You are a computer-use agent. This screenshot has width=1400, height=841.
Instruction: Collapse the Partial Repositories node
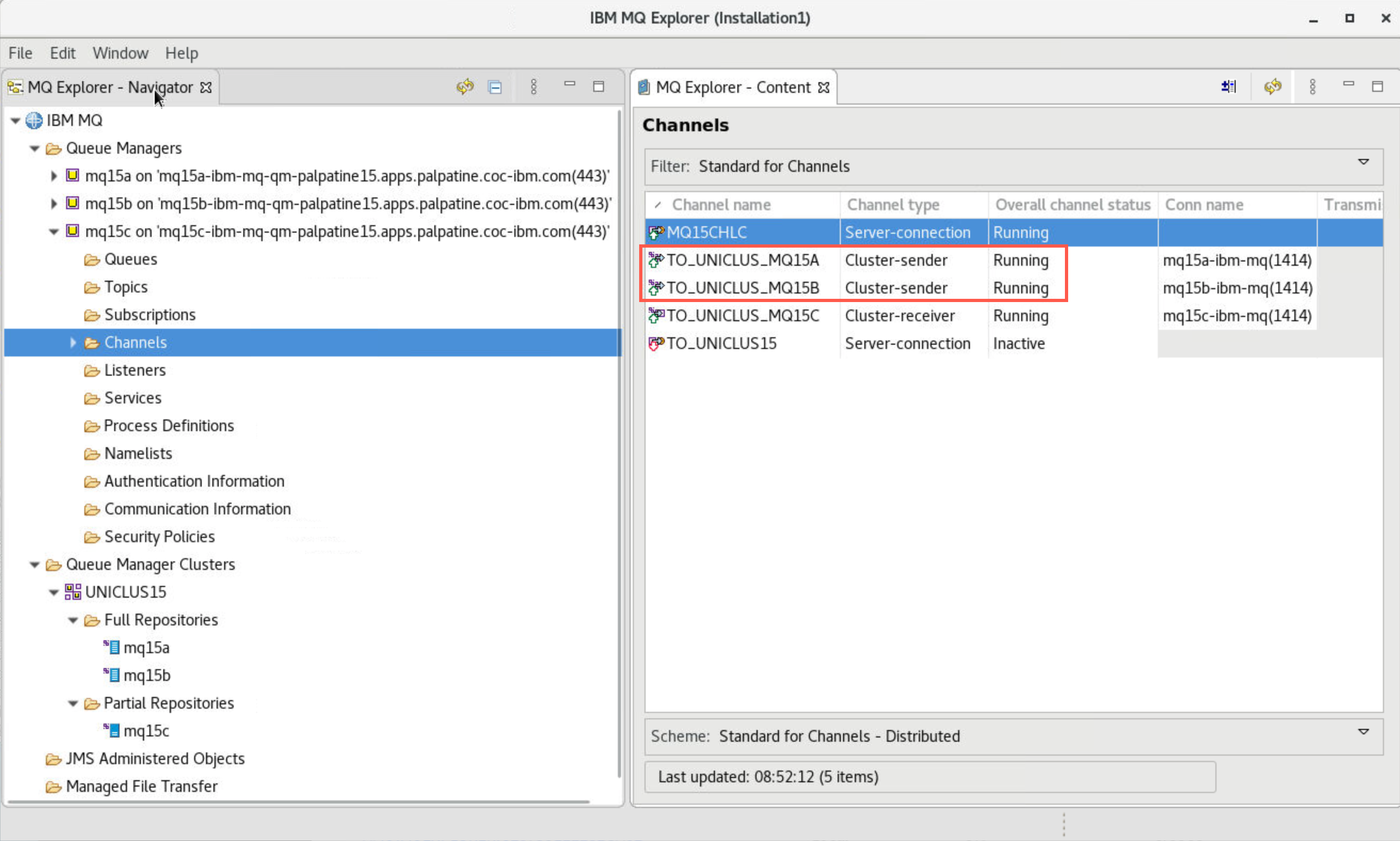click(73, 704)
